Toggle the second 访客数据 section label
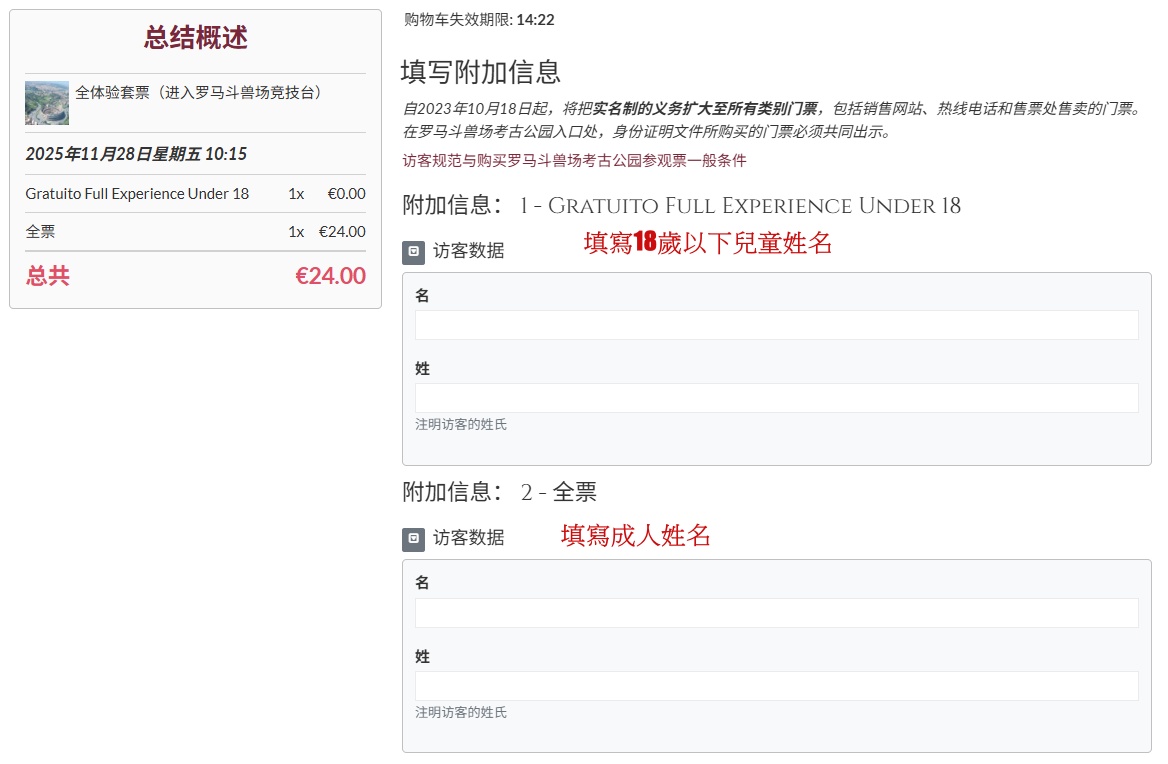1168x764 pixels. pyautogui.click(x=468, y=538)
